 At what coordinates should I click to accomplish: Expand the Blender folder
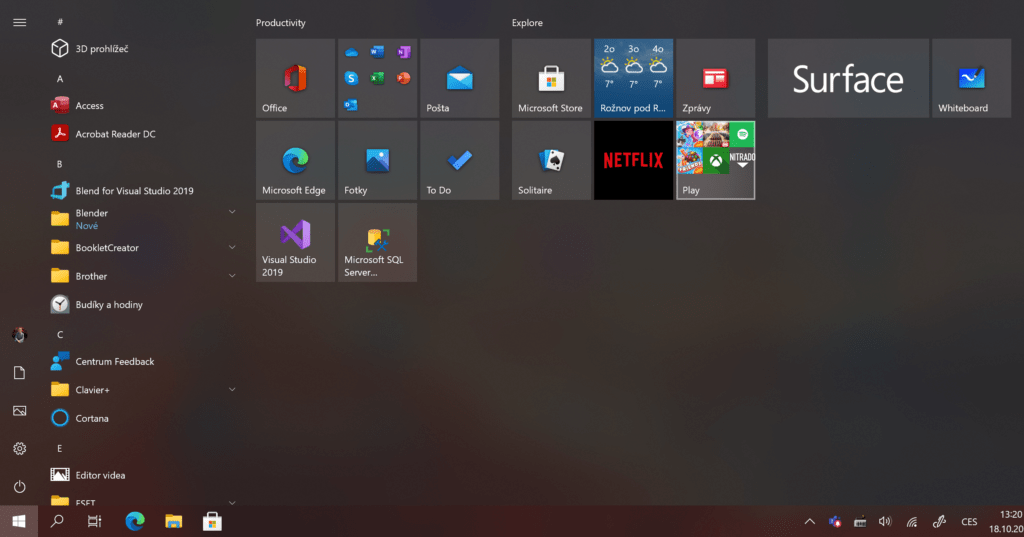point(232,212)
